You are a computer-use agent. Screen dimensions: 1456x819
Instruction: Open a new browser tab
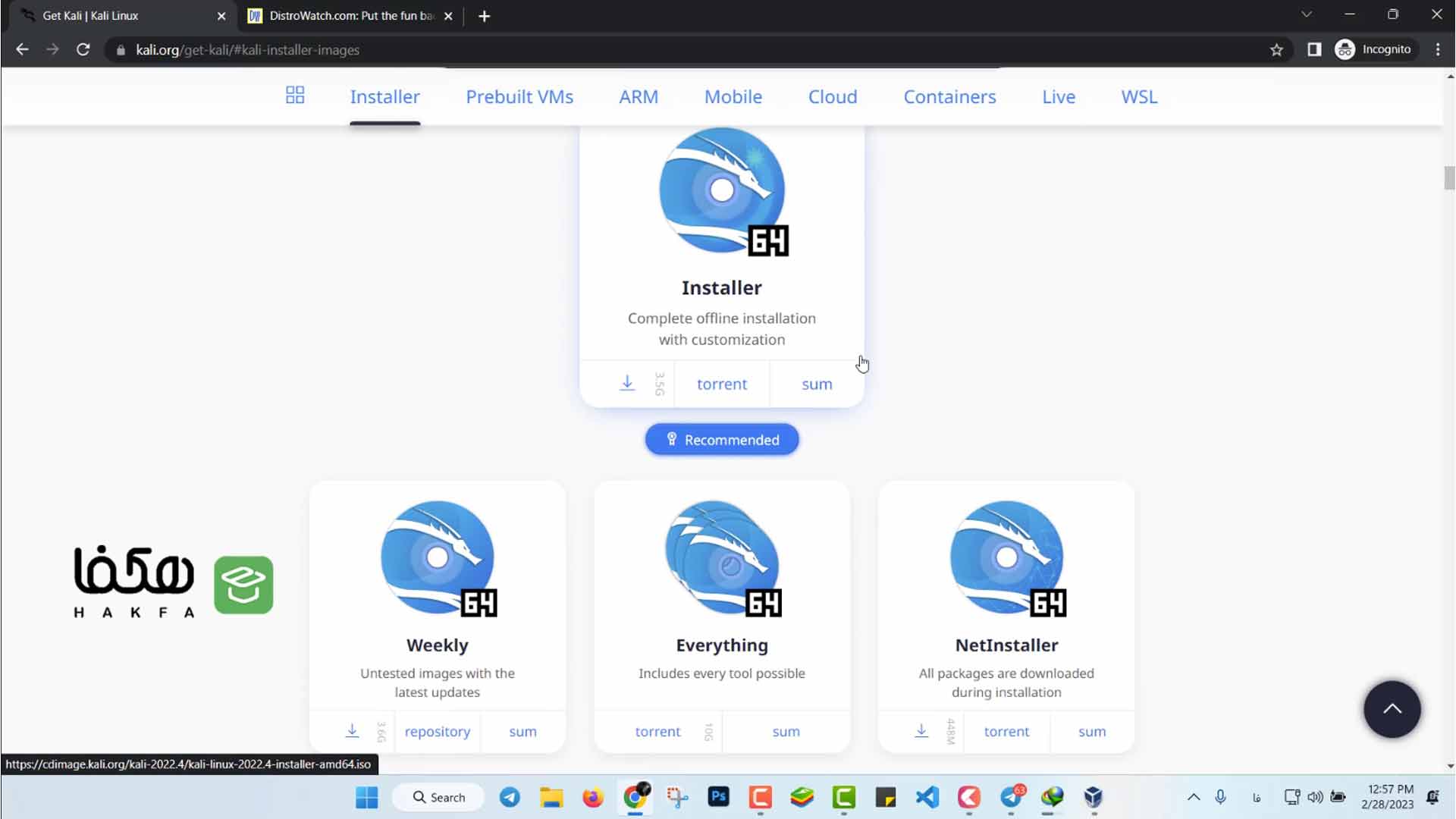click(484, 16)
